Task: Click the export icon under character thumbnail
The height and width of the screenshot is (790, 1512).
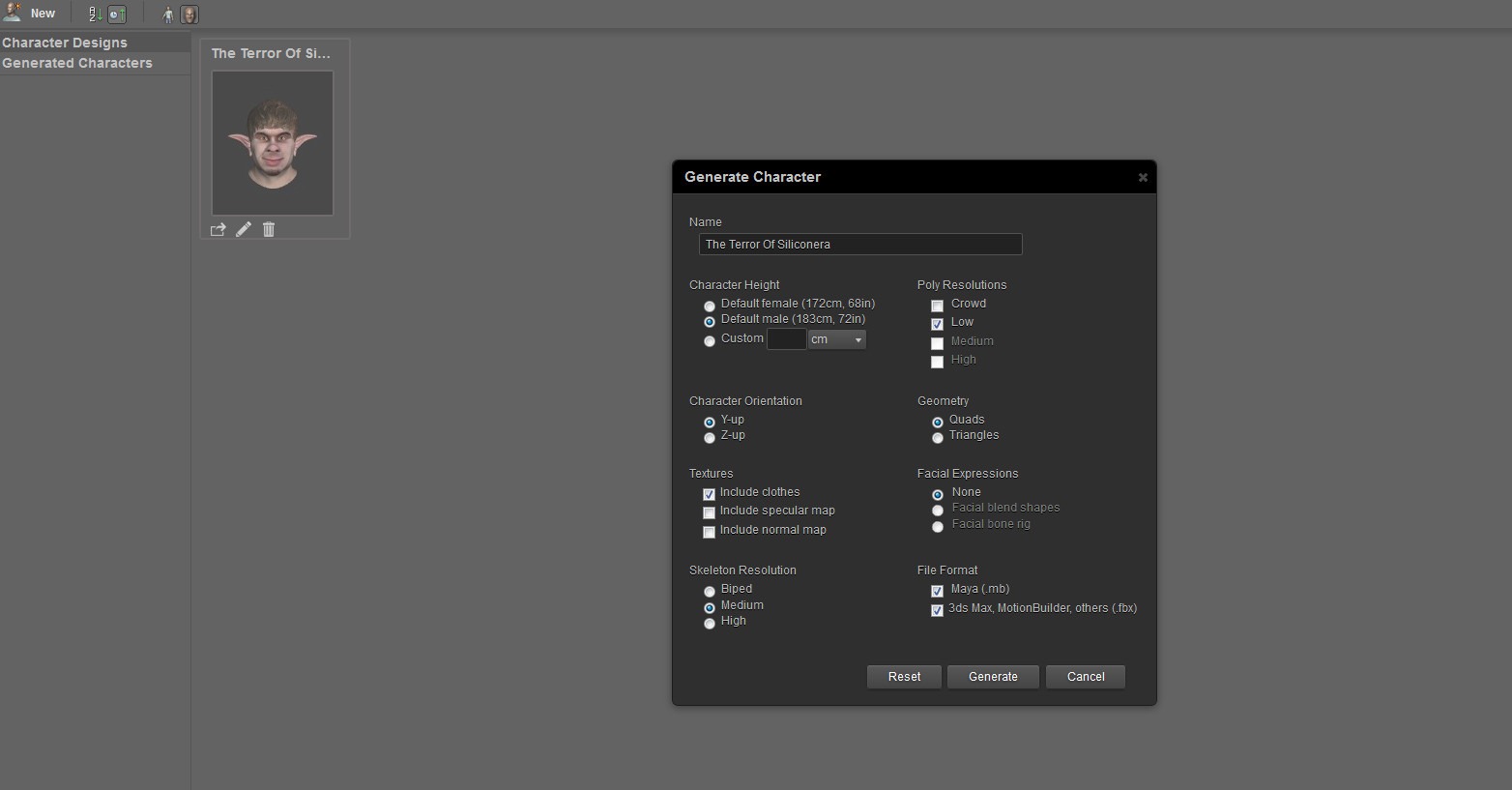Action: click(x=218, y=229)
